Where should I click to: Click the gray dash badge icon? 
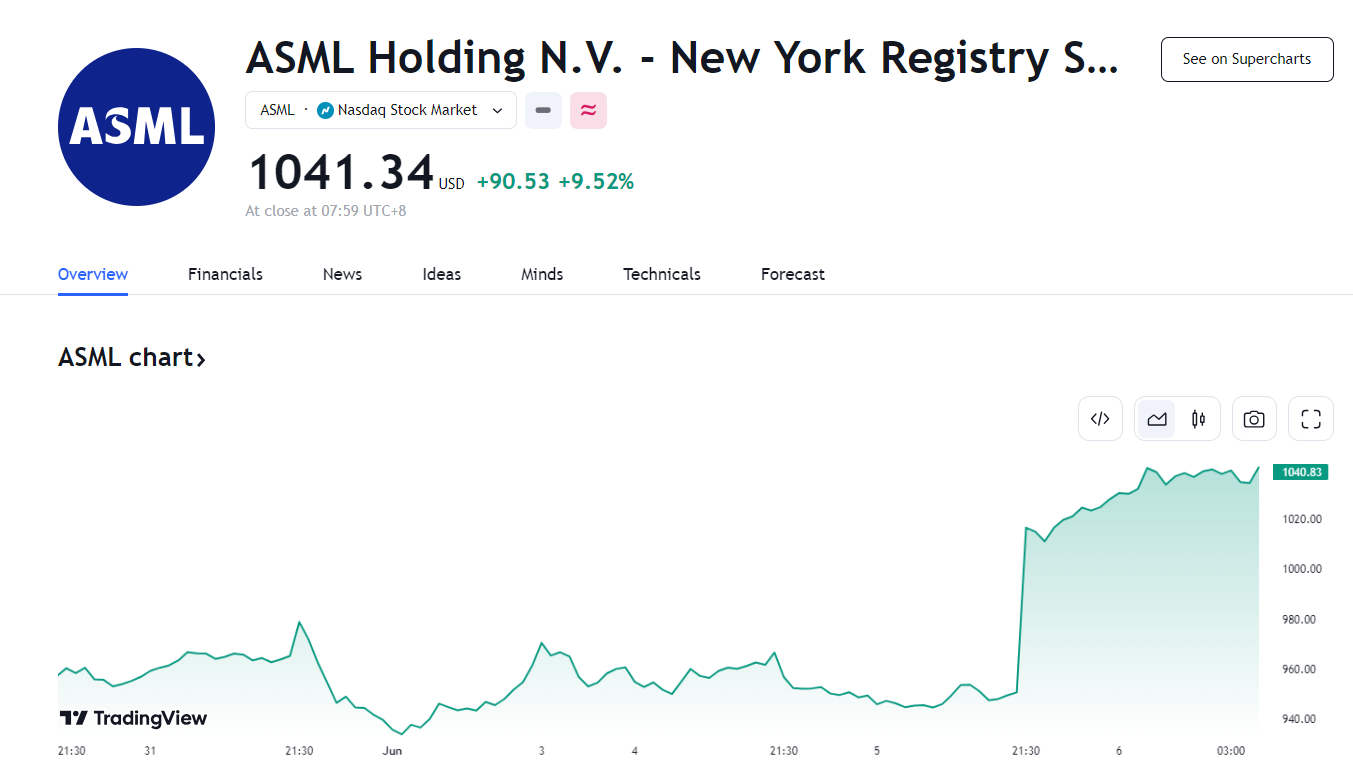pyautogui.click(x=543, y=110)
